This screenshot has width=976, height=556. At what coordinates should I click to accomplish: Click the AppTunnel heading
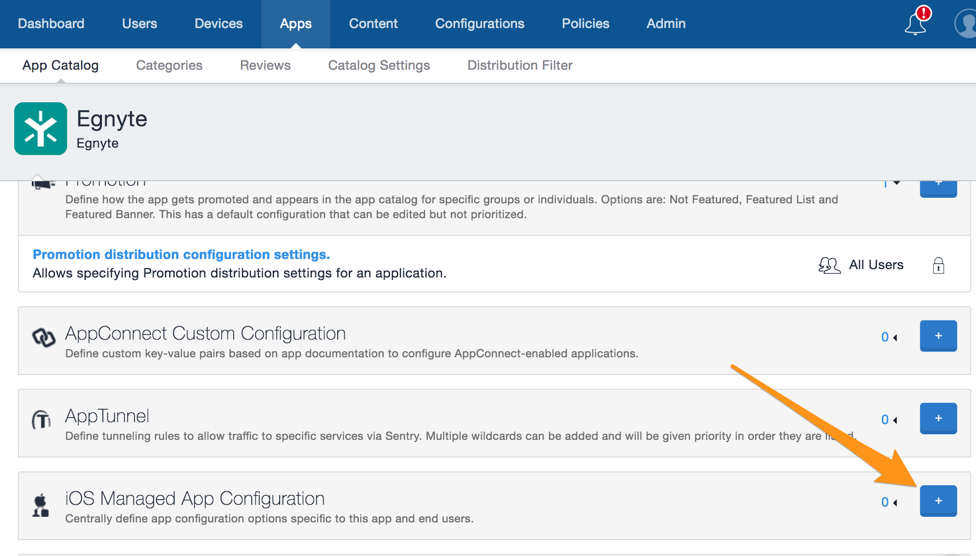107,417
